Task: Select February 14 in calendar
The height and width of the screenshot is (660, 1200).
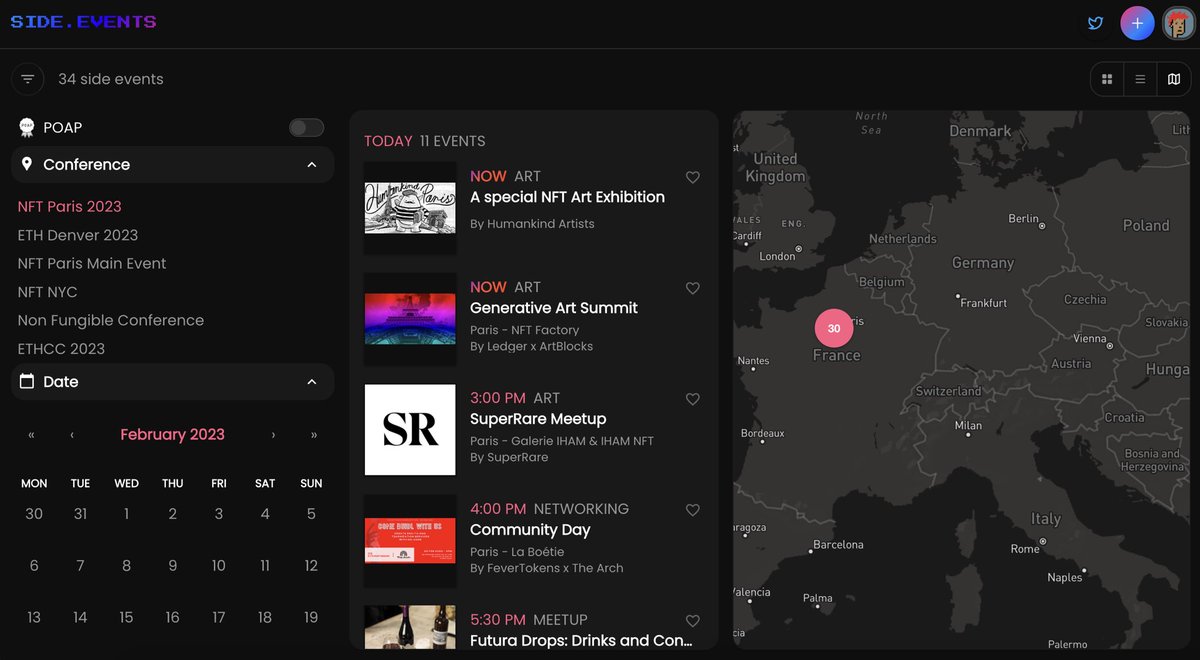Action: point(80,618)
